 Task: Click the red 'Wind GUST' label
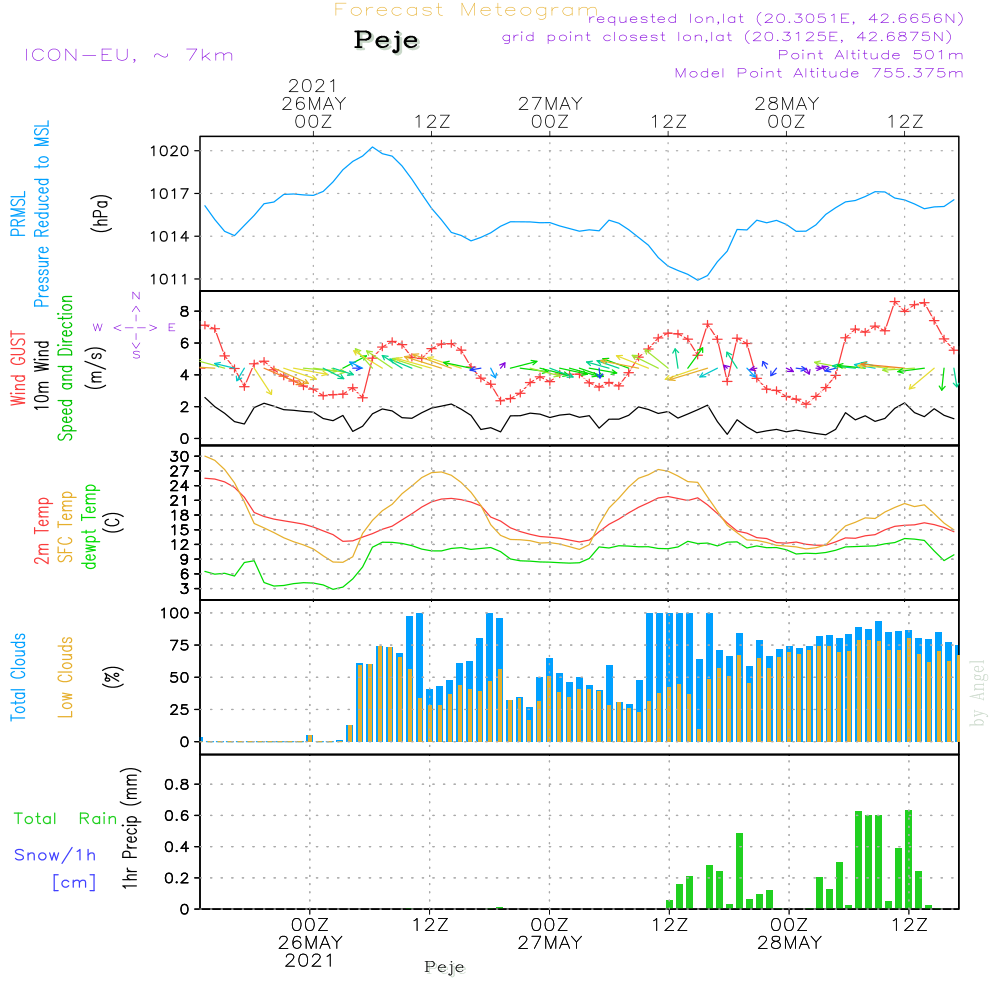(18, 369)
